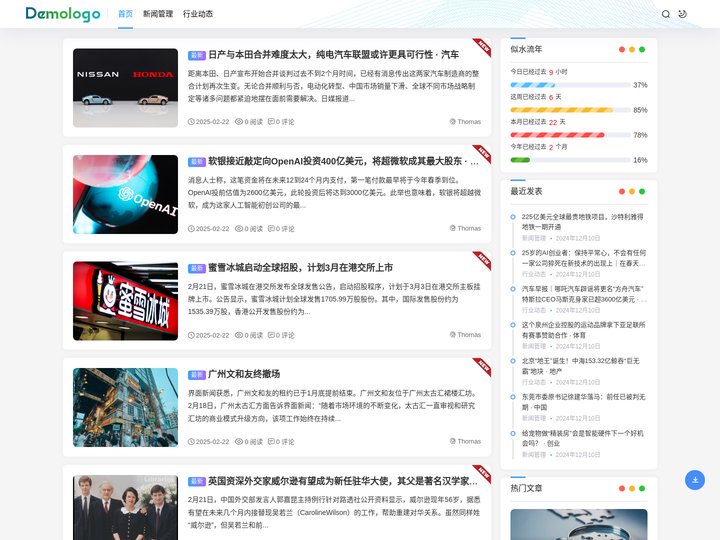This screenshot has width=720, height=540.
Task: Click the yellow dot in 似水流年 widget
Action: pos(632,50)
